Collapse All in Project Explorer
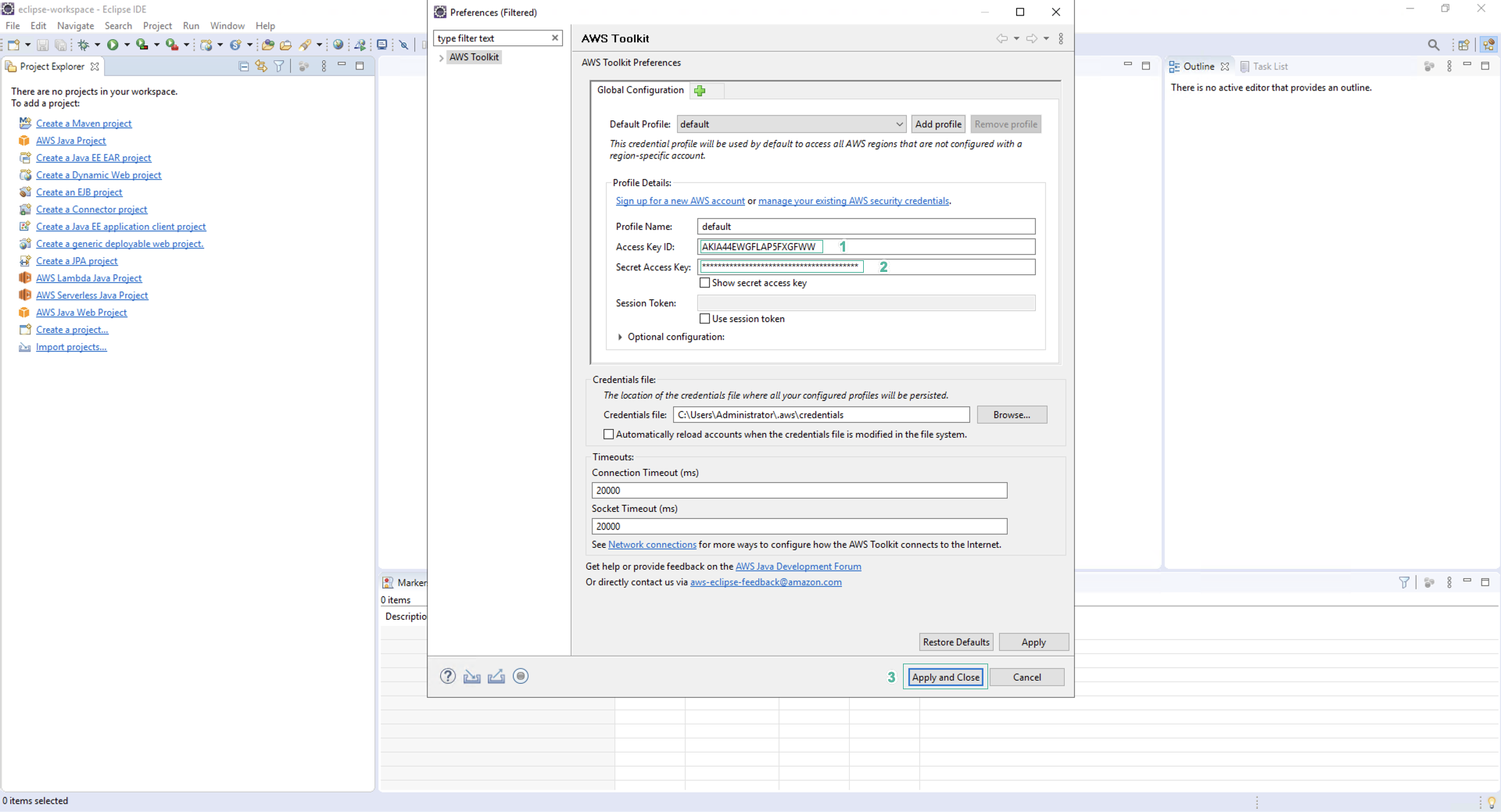Viewport: 1501px width, 812px height. pos(244,66)
